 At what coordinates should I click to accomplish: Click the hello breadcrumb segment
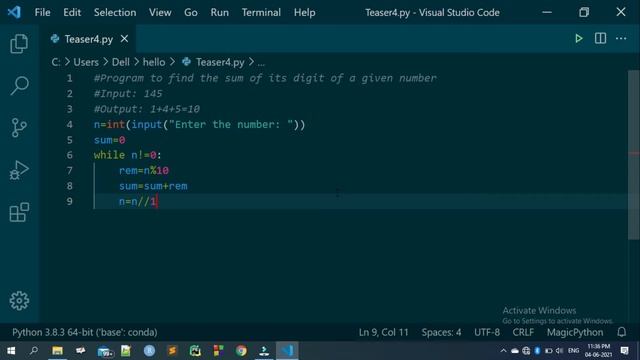point(154,62)
